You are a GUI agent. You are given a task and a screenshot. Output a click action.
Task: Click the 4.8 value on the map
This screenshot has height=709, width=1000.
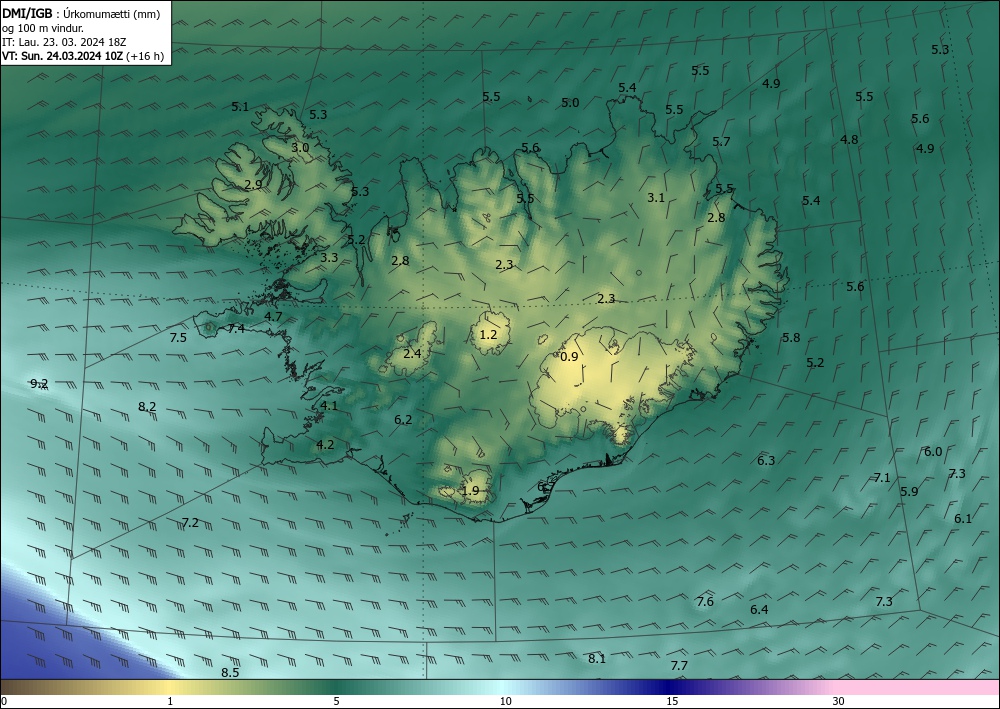pyautogui.click(x=849, y=139)
